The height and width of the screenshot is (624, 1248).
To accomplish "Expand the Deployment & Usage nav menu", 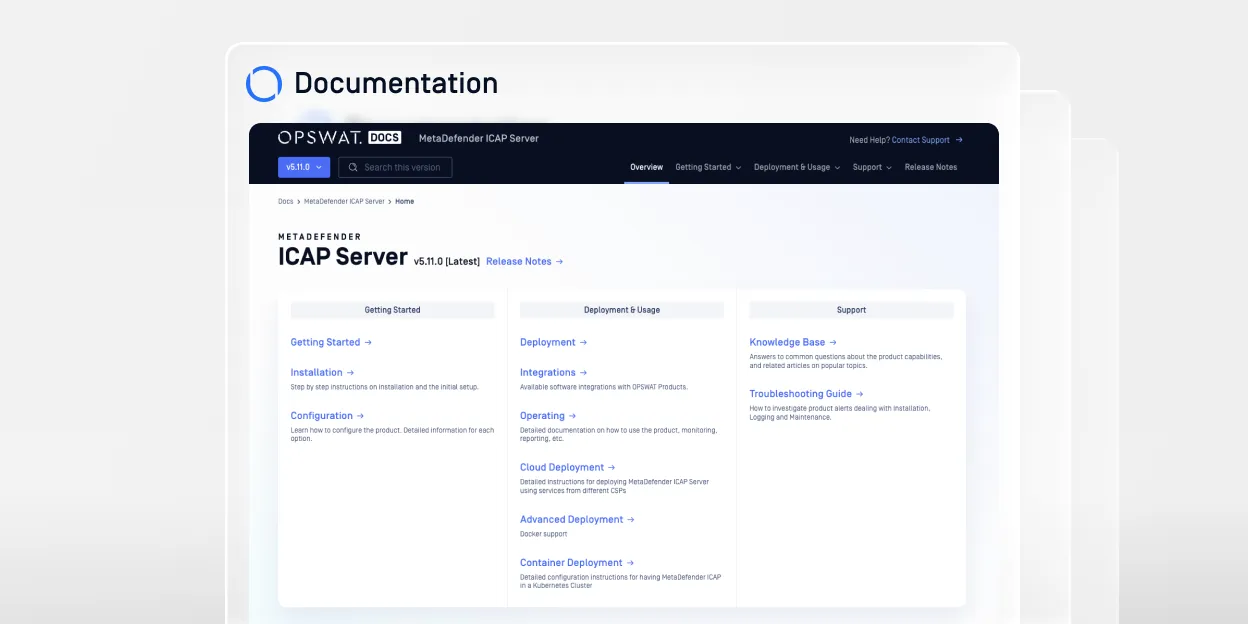I will click(797, 167).
